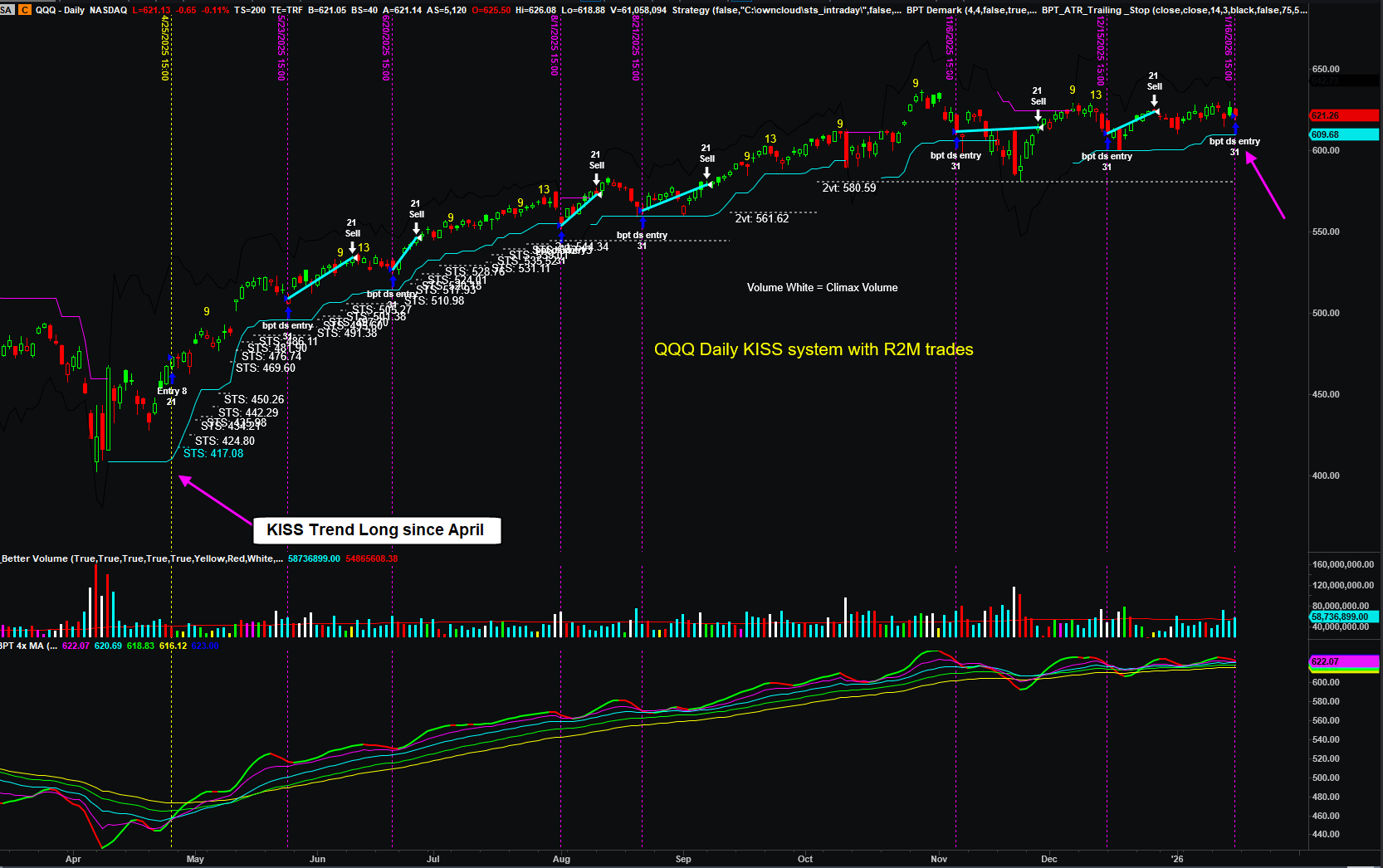Click the 'QQQ - Daily NASDAQ' symbol label
The image size is (1383, 868).
(81, 10)
